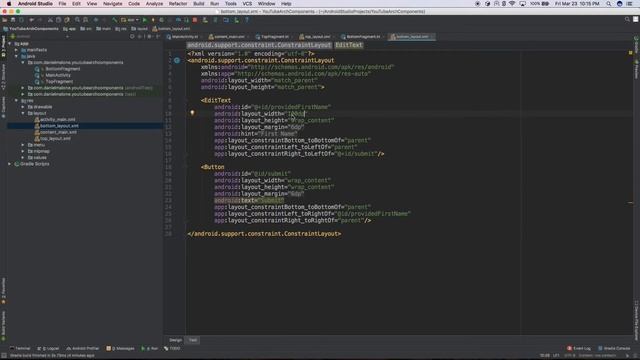640x360 pixels.
Task: Open the Messages tool window
Action: pos(120,348)
